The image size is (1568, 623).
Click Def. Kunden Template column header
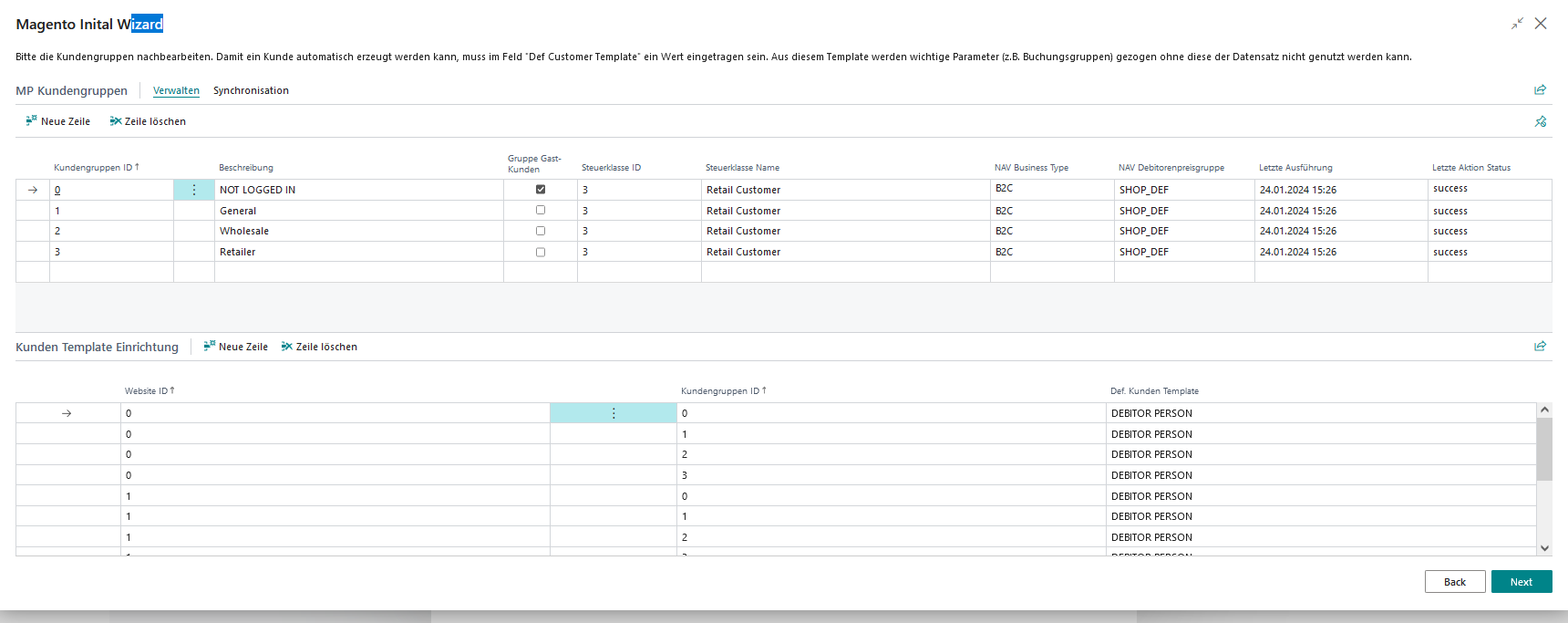pyautogui.click(x=1154, y=390)
